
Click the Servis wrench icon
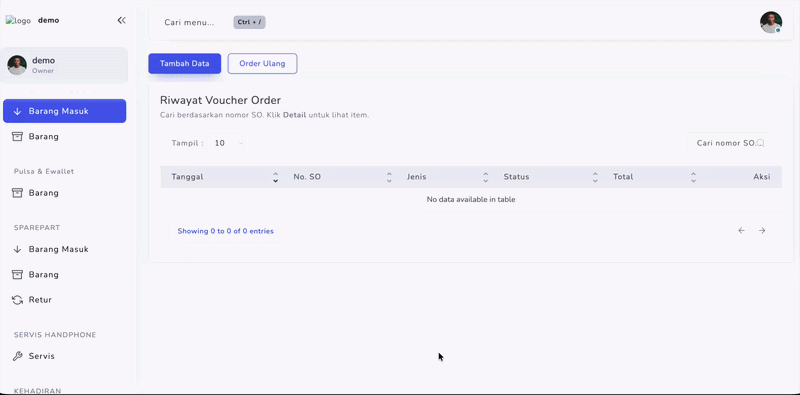[17, 356]
